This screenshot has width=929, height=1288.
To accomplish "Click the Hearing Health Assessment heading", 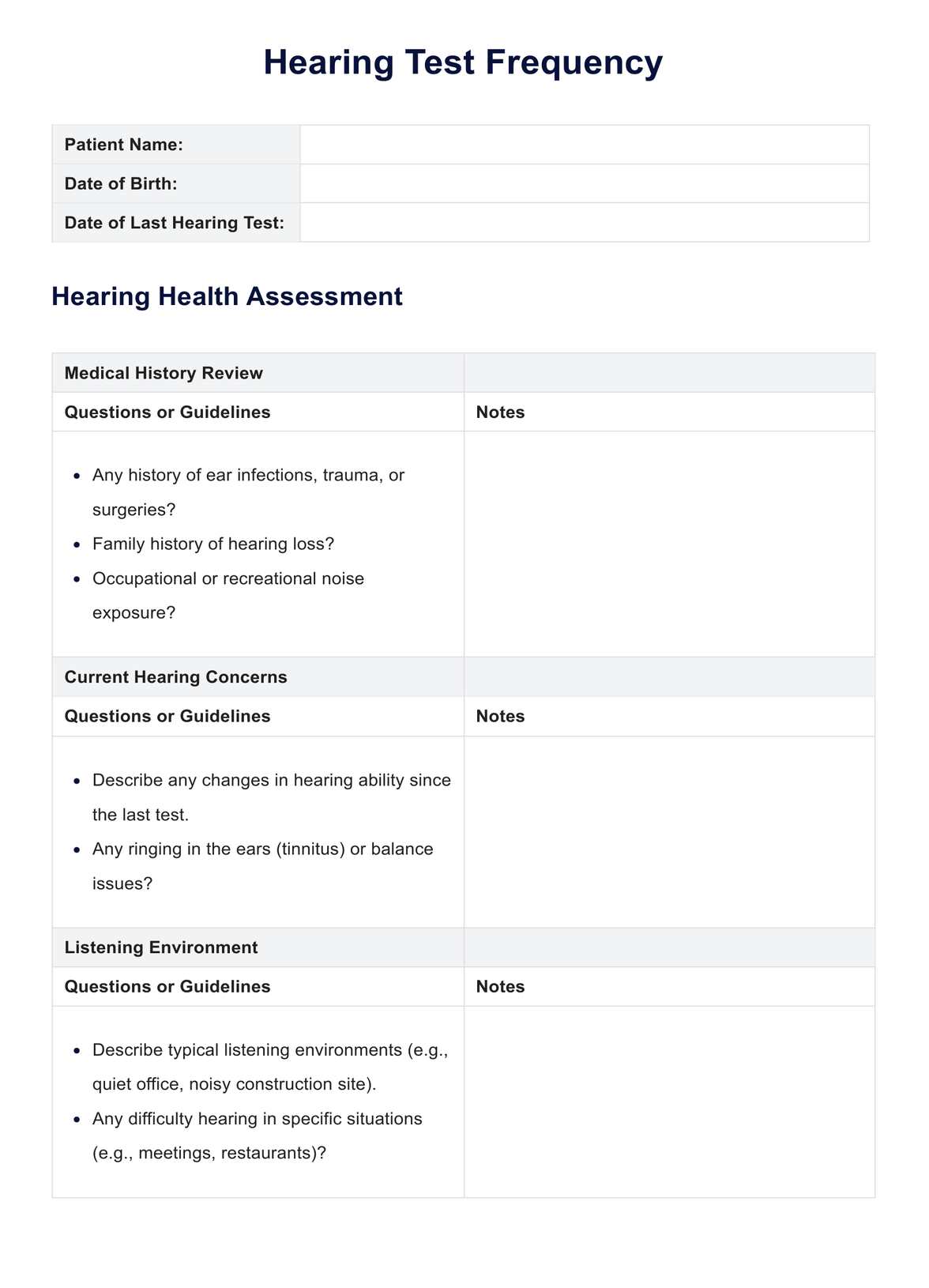I will point(227,296).
